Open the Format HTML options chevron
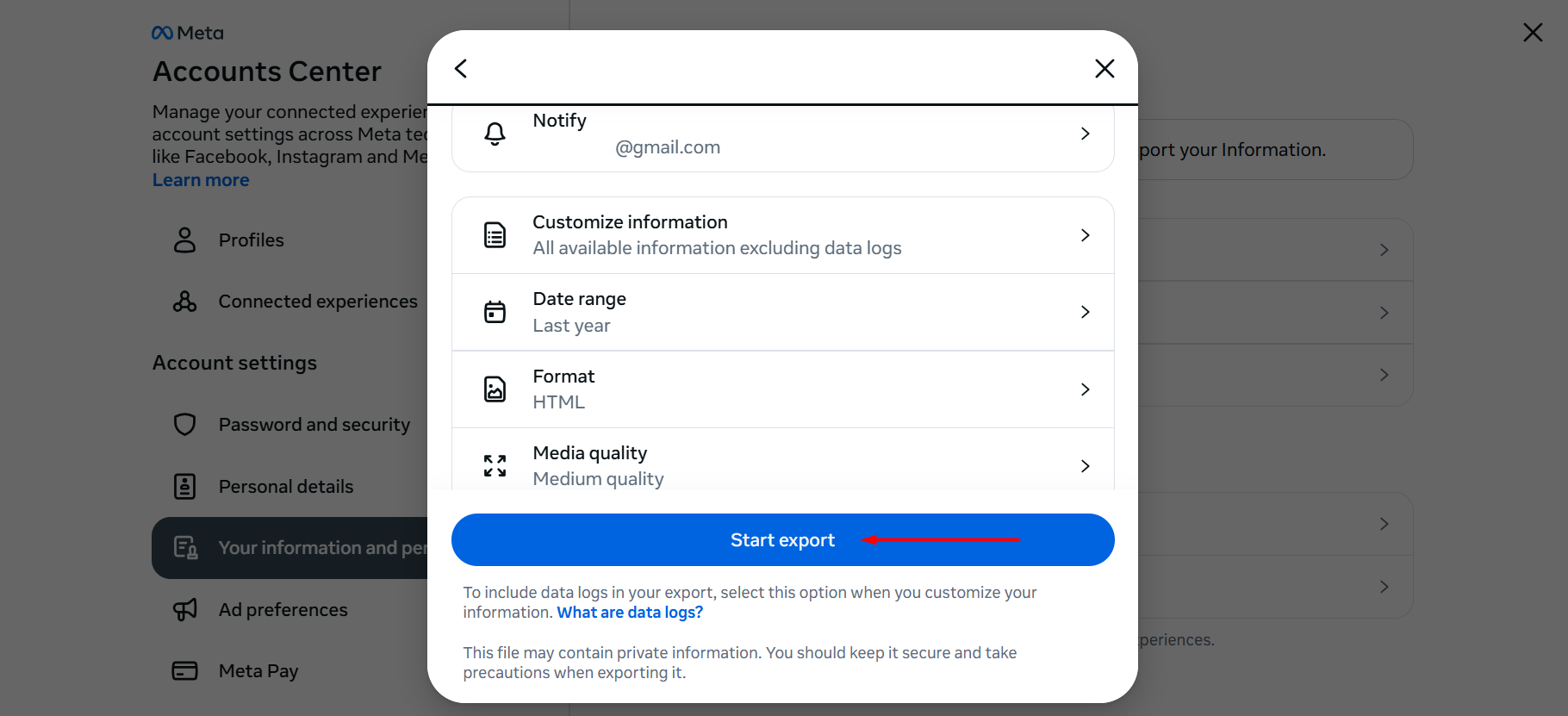This screenshot has width=1568, height=716. [1085, 389]
